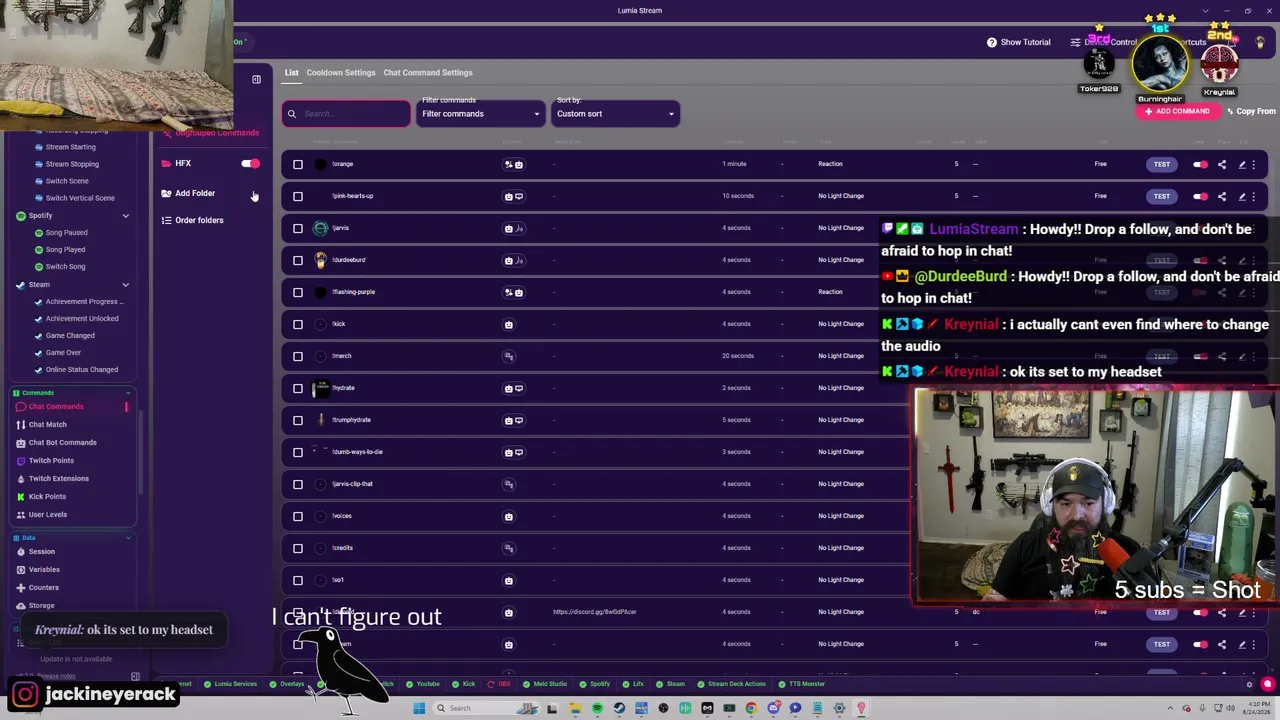The height and width of the screenshot is (720, 1280).
Task: Click TEST button for !pink-hearts-up
Action: pyautogui.click(x=1161, y=196)
